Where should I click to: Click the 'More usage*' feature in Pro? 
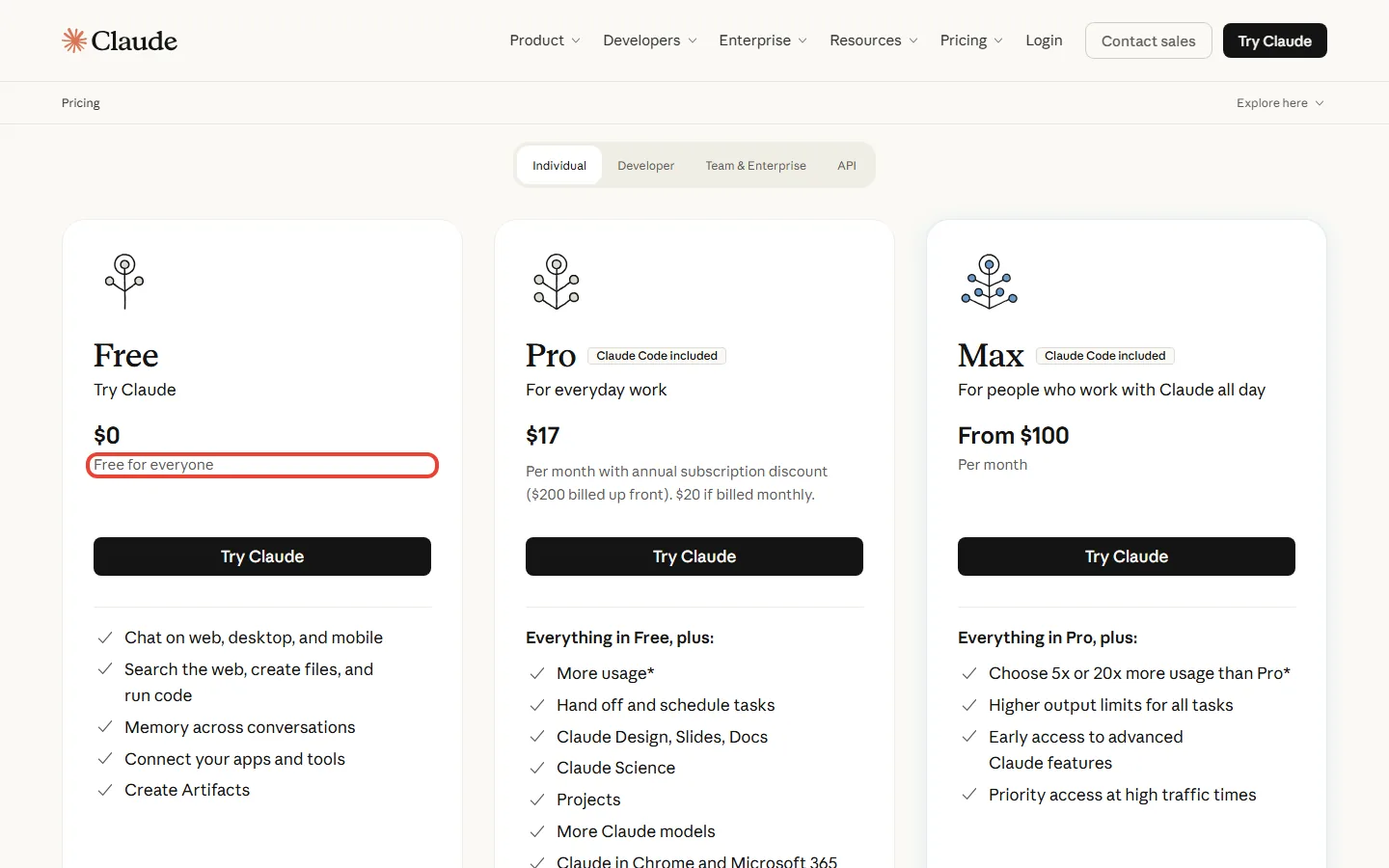pyautogui.click(x=606, y=673)
